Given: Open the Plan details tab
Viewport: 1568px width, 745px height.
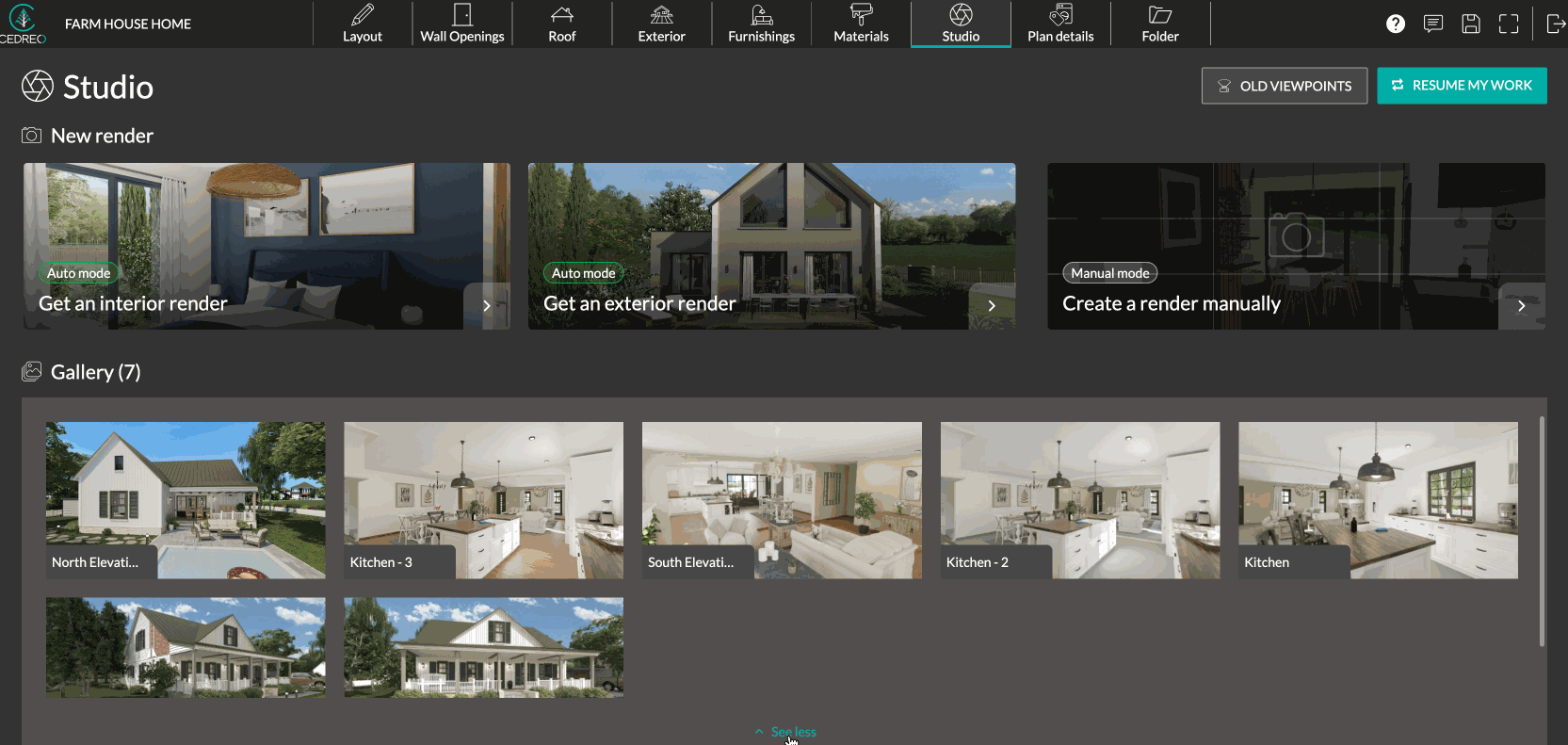Looking at the screenshot, I should pyautogui.click(x=1061, y=24).
